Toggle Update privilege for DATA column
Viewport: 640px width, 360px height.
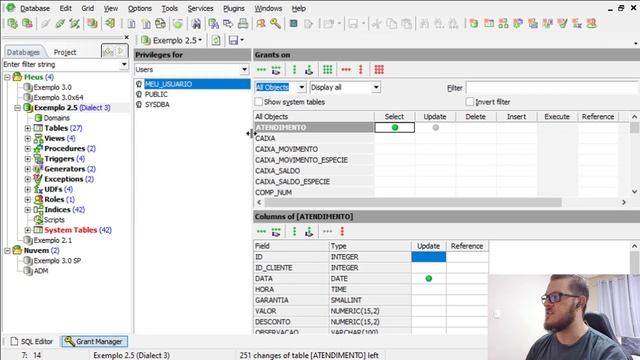[x=429, y=278]
